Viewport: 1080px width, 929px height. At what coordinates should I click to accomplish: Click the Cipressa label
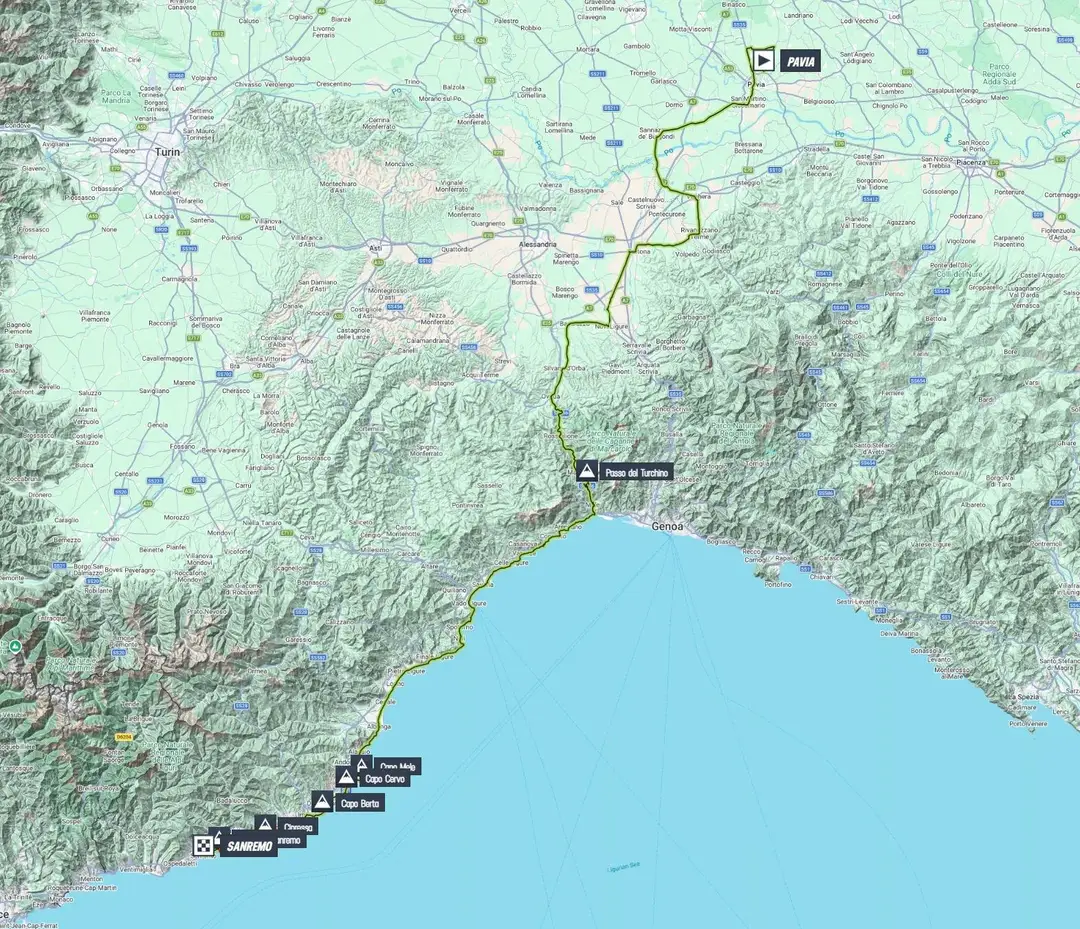pyautogui.click(x=298, y=826)
